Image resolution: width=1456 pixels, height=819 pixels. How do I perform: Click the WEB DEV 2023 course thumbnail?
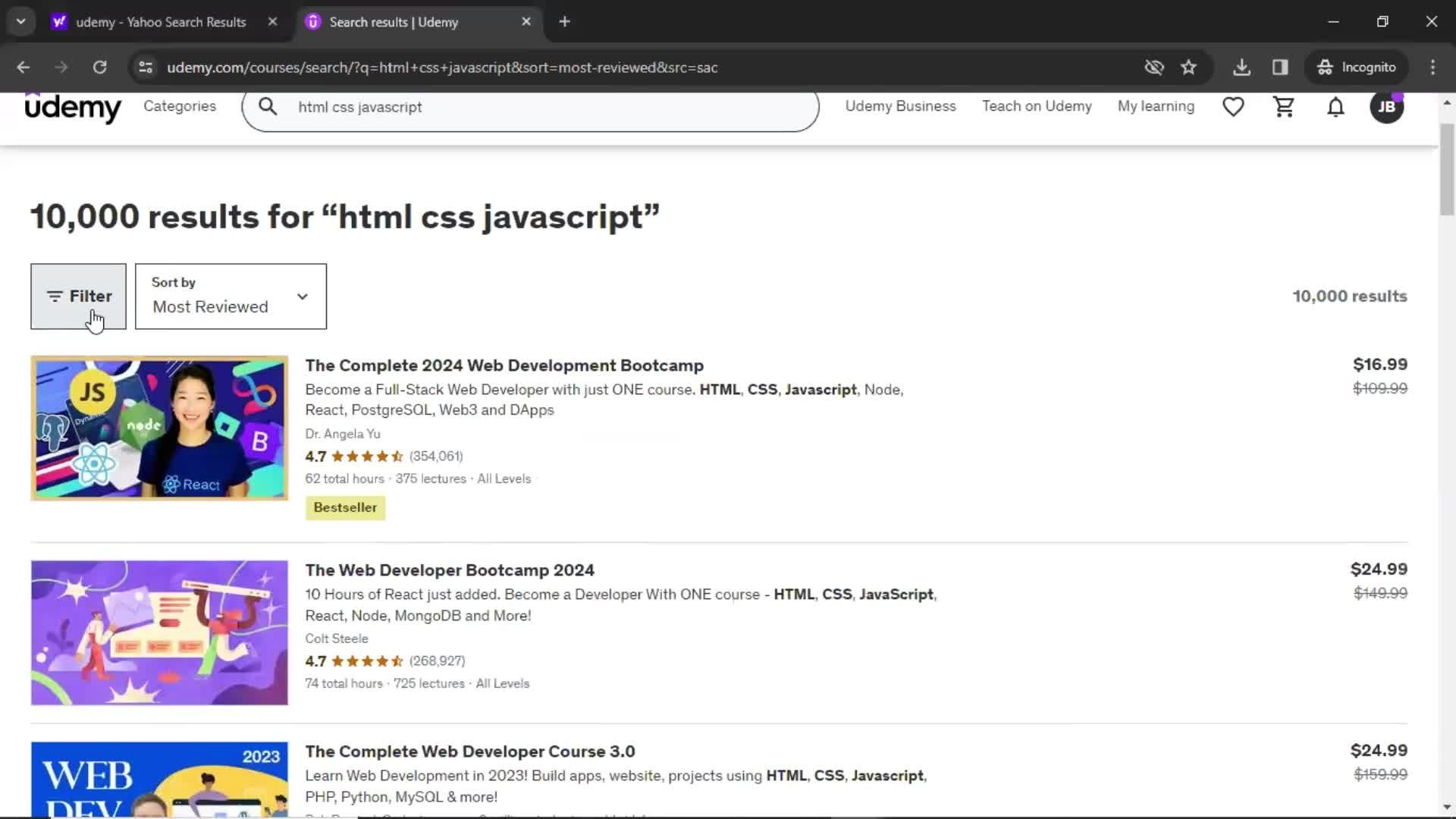coord(159,779)
